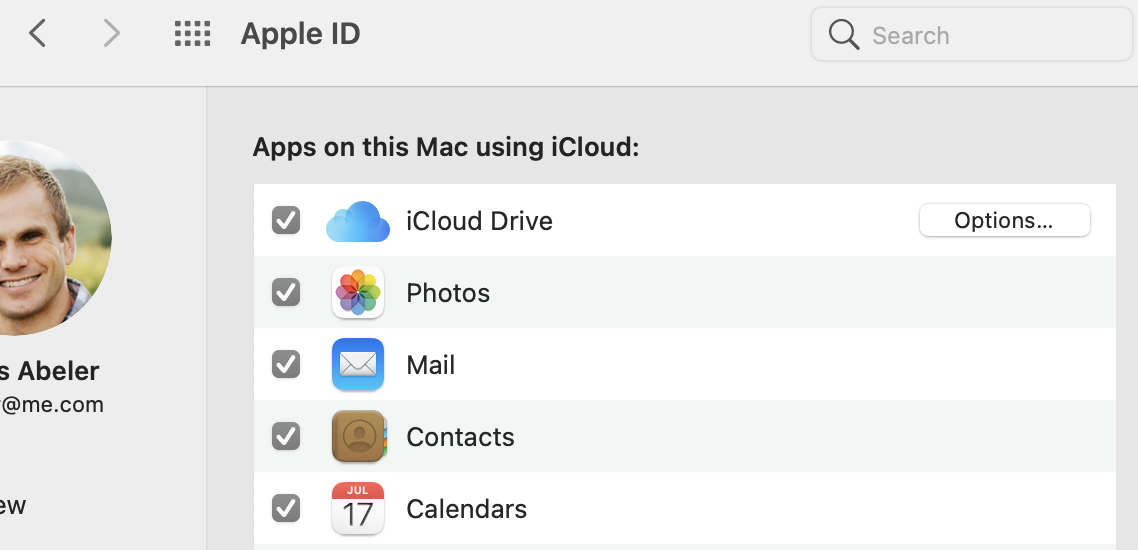Click the iCloud Drive cloud icon
1138x550 pixels.
(358, 221)
